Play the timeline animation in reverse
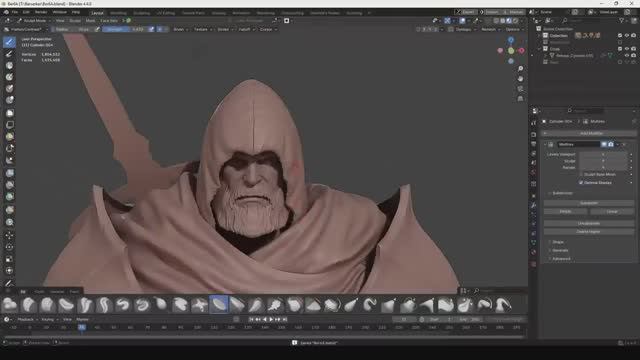 pos(264,319)
